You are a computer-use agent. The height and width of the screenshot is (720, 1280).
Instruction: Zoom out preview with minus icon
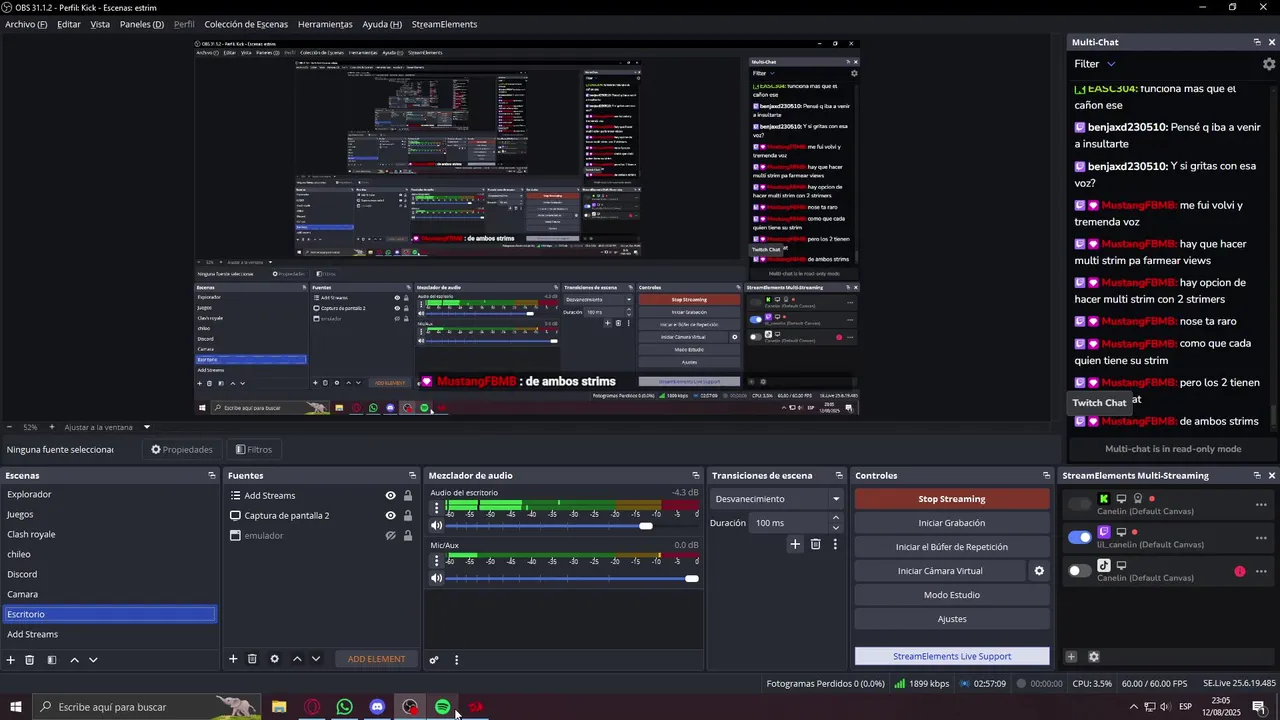coord(9,427)
